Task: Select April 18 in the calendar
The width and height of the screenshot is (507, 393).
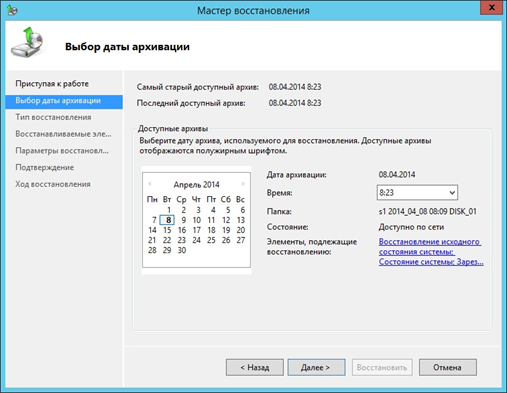Action: [x=211, y=230]
